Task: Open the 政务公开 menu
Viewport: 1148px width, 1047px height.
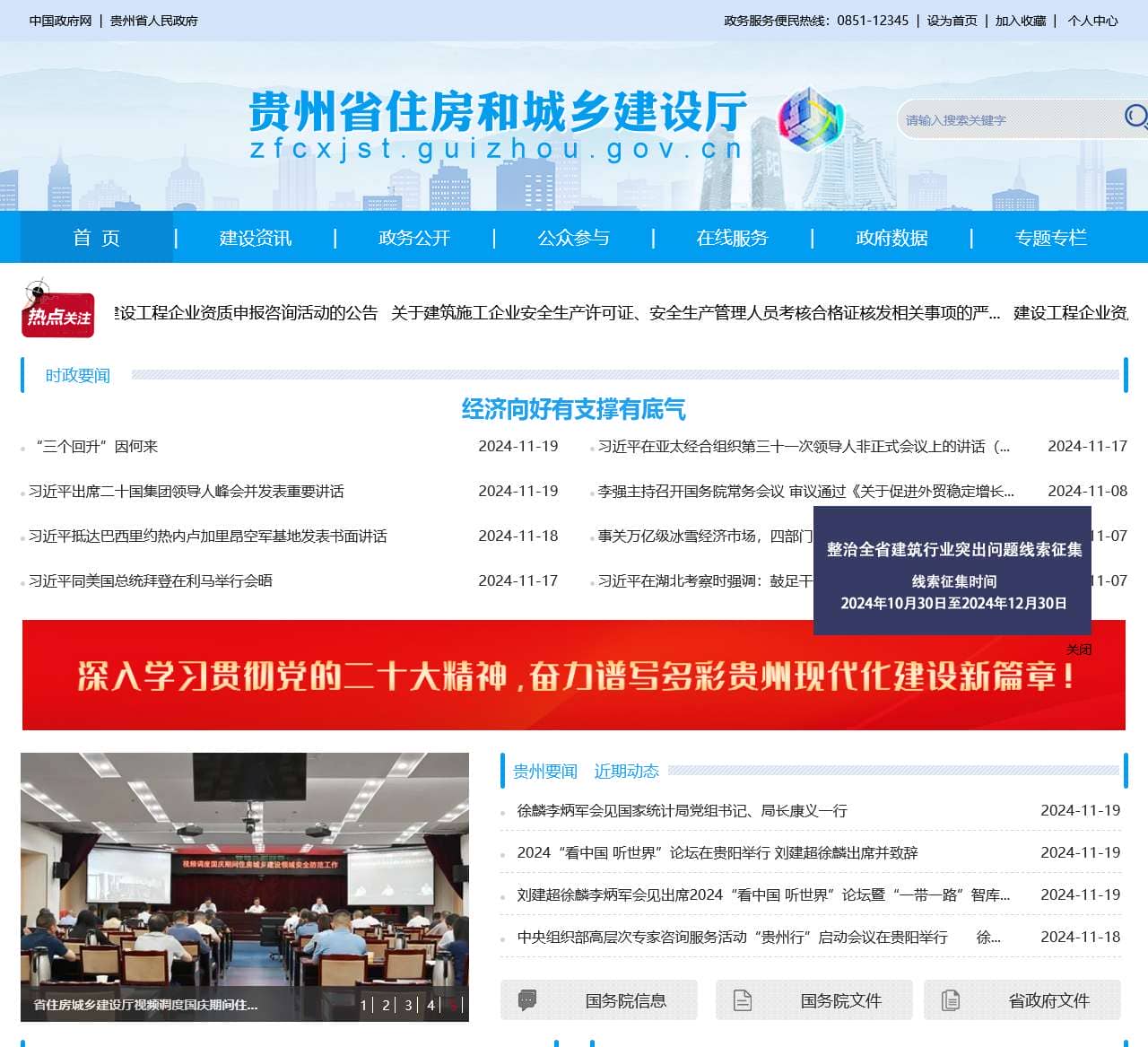Action: pyautogui.click(x=413, y=237)
